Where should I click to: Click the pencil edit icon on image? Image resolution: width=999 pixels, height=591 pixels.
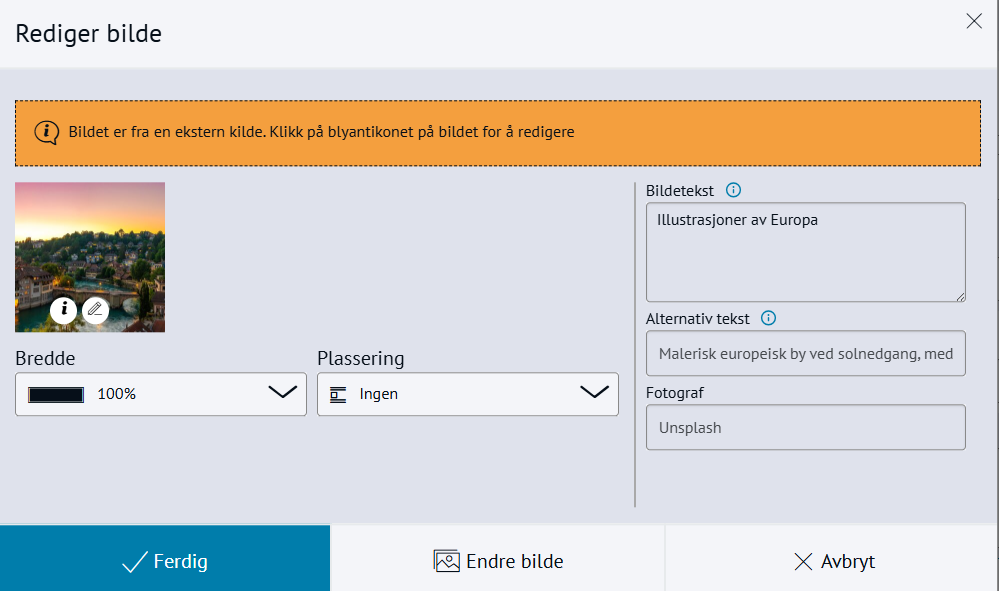(95, 309)
